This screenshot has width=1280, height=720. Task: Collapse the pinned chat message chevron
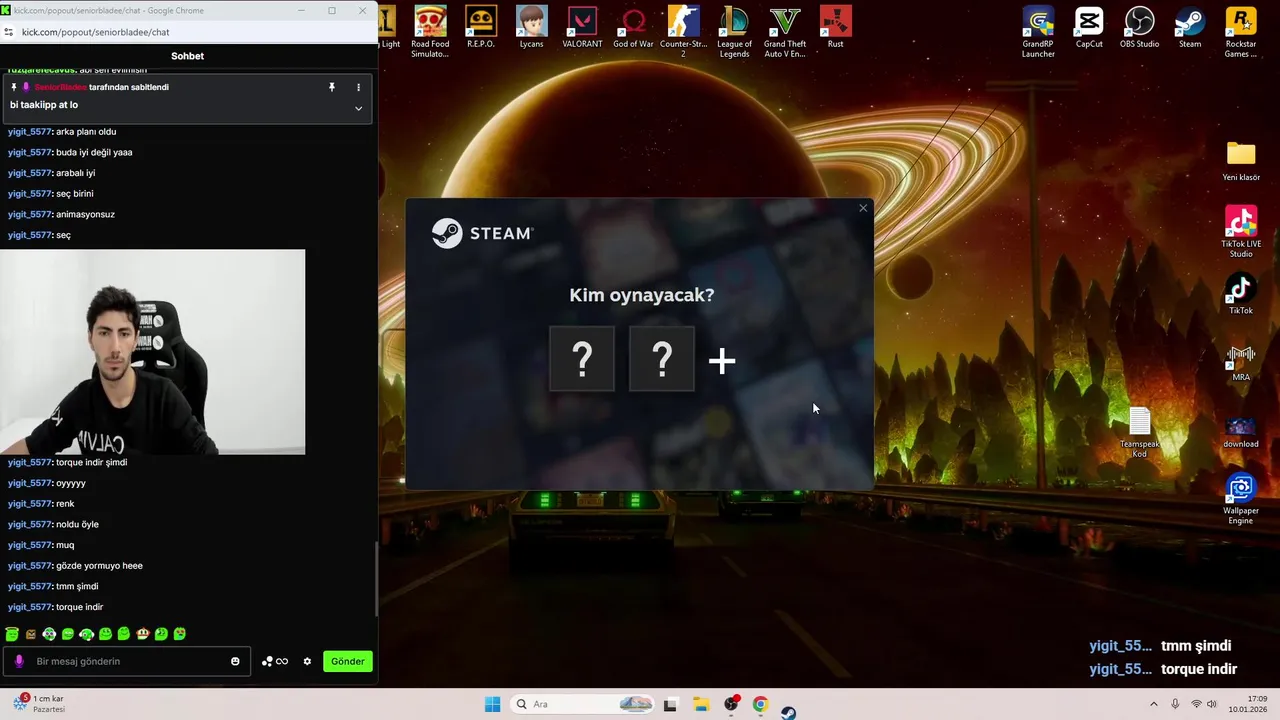[358, 108]
